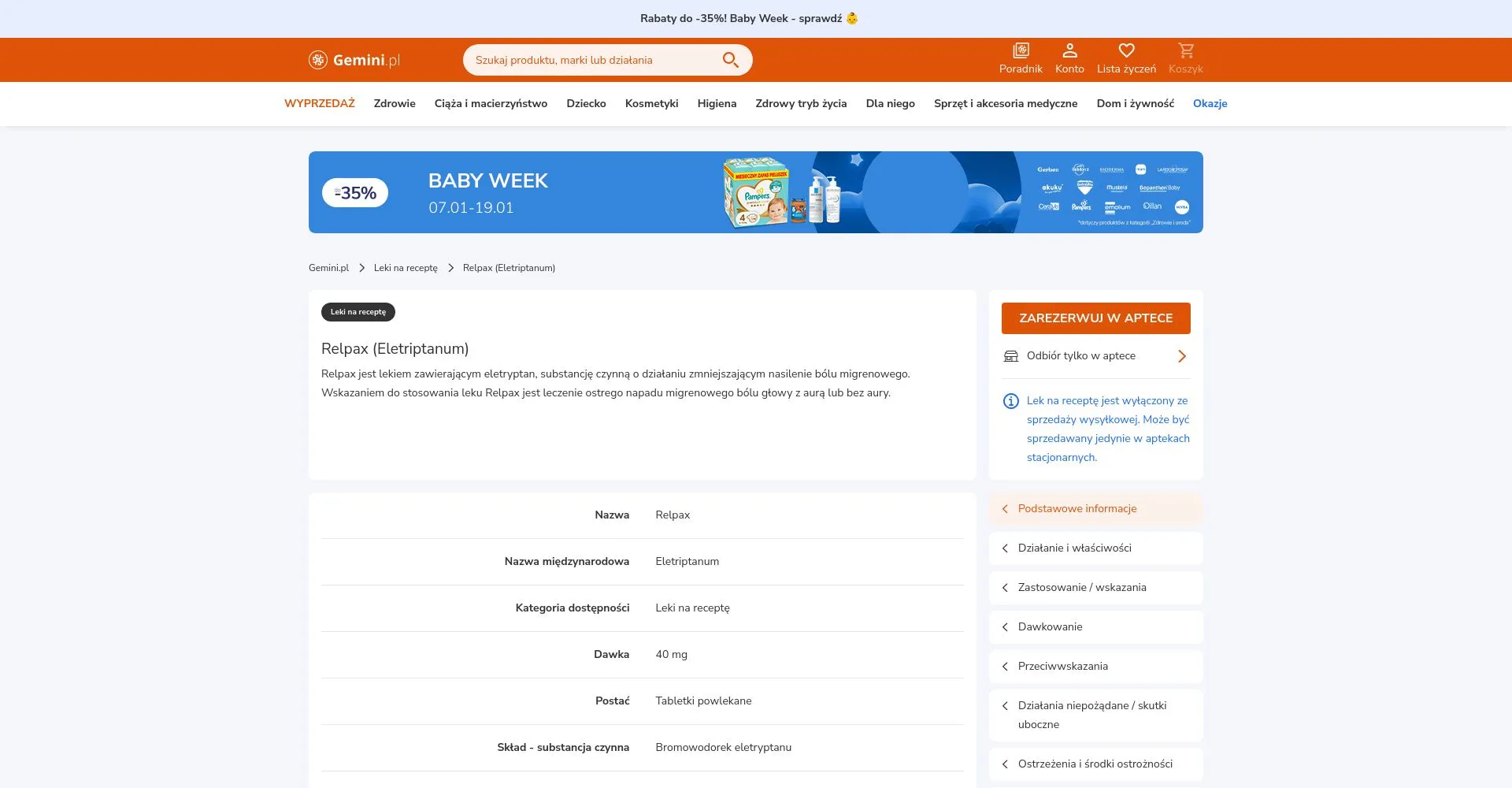Click the Kategoria dostępności label

pyautogui.click(x=572, y=608)
